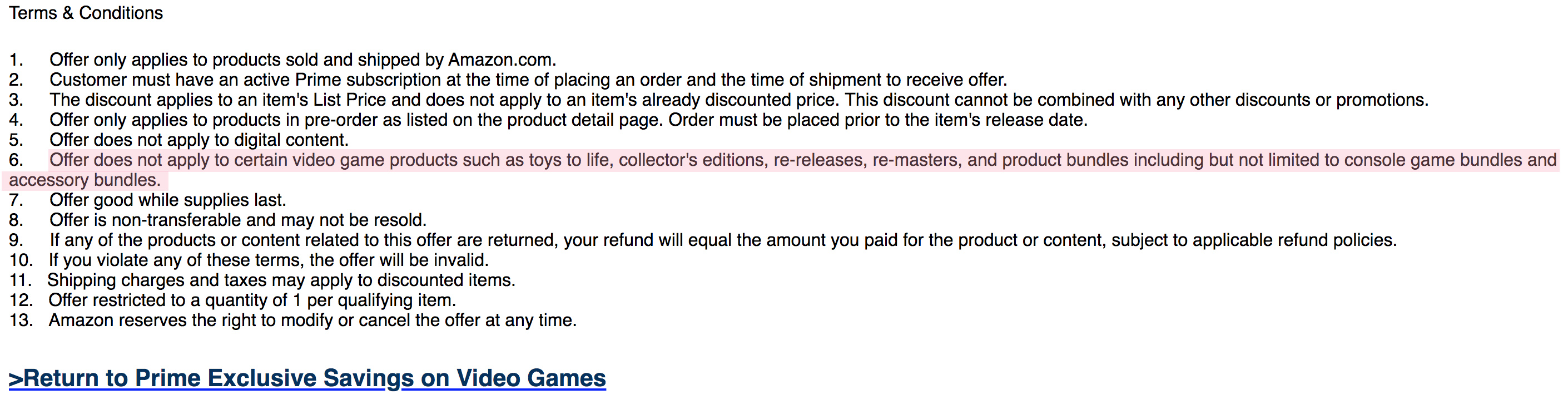The image size is (1568, 414).
Task: Select term 7 'Offer good while supplies last'
Action: coord(167,200)
